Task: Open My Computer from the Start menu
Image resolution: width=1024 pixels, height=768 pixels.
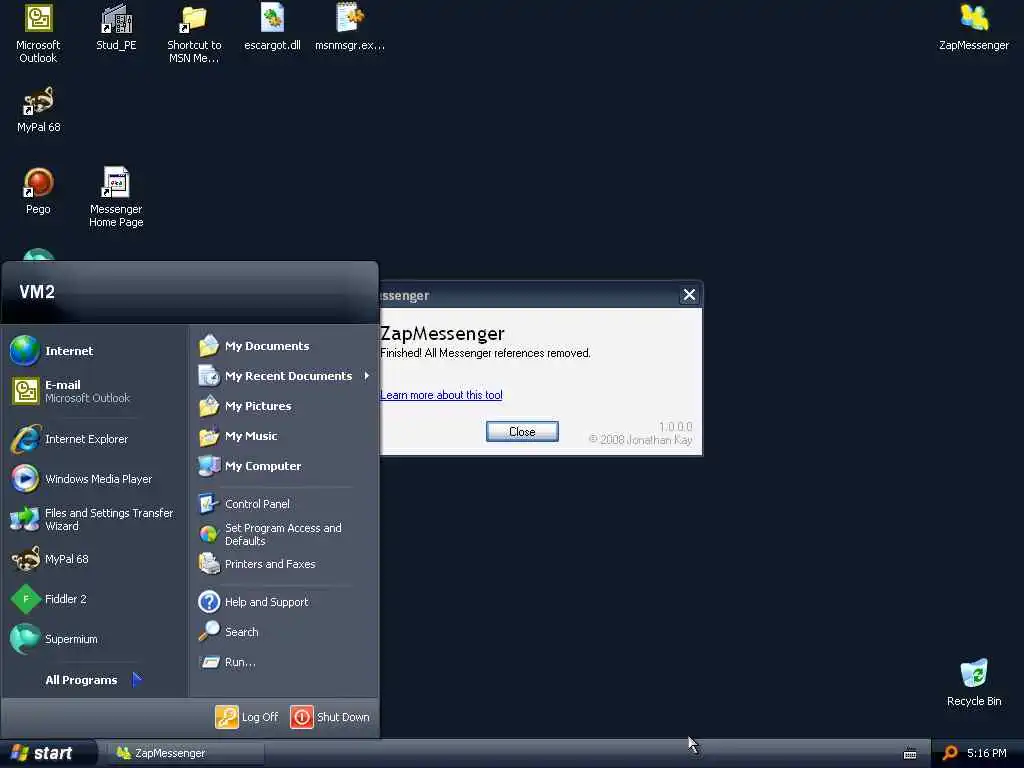Action: [284, 466]
